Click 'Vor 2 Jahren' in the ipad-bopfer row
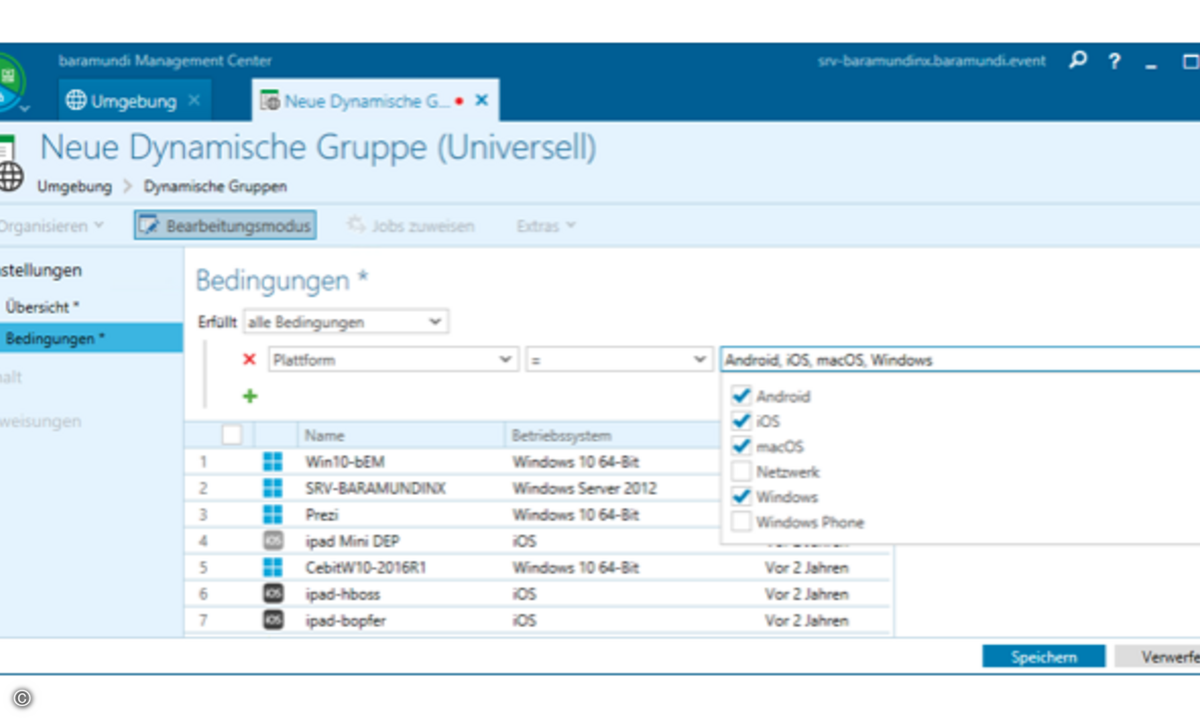 (806, 620)
